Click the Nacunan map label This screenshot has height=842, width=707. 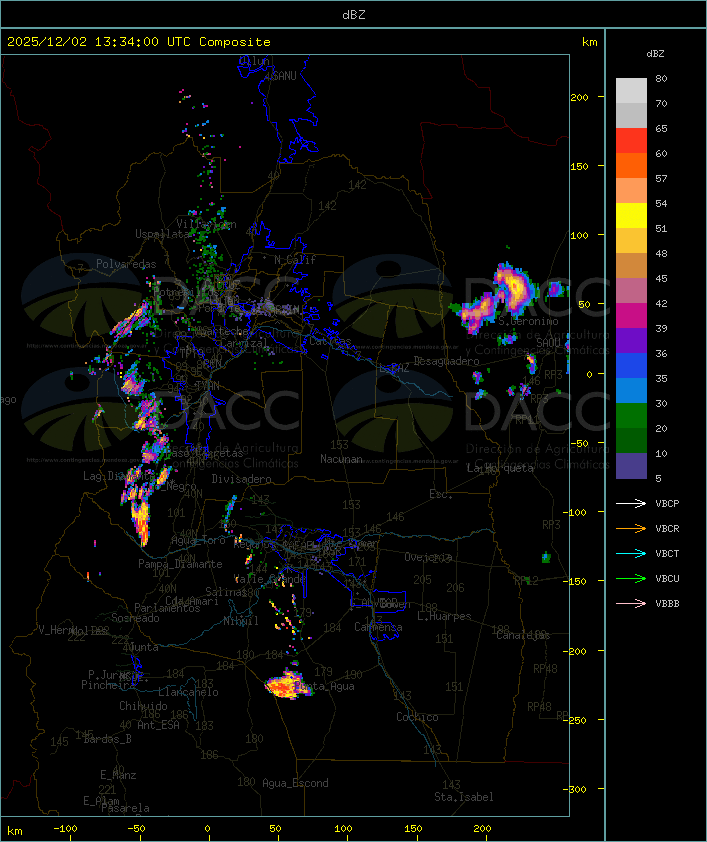coord(341,459)
